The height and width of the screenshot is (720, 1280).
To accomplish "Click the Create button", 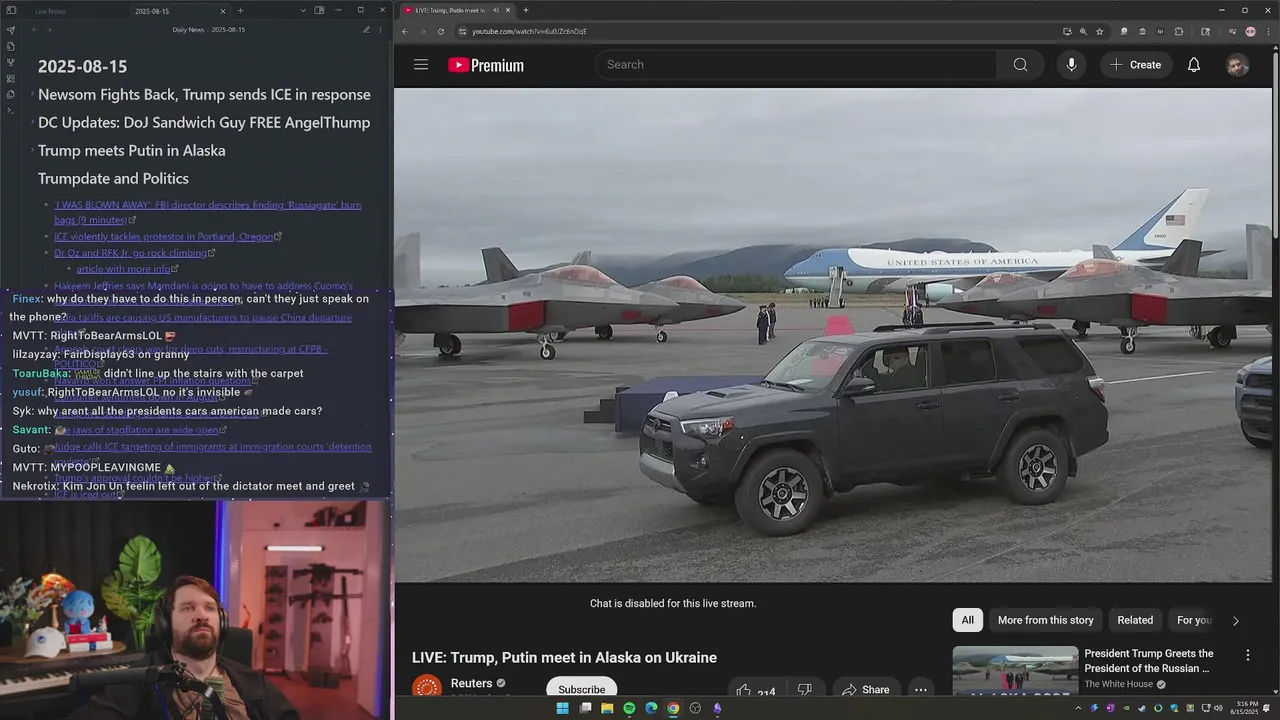I will pyautogui.click(x=1136, y=65).
